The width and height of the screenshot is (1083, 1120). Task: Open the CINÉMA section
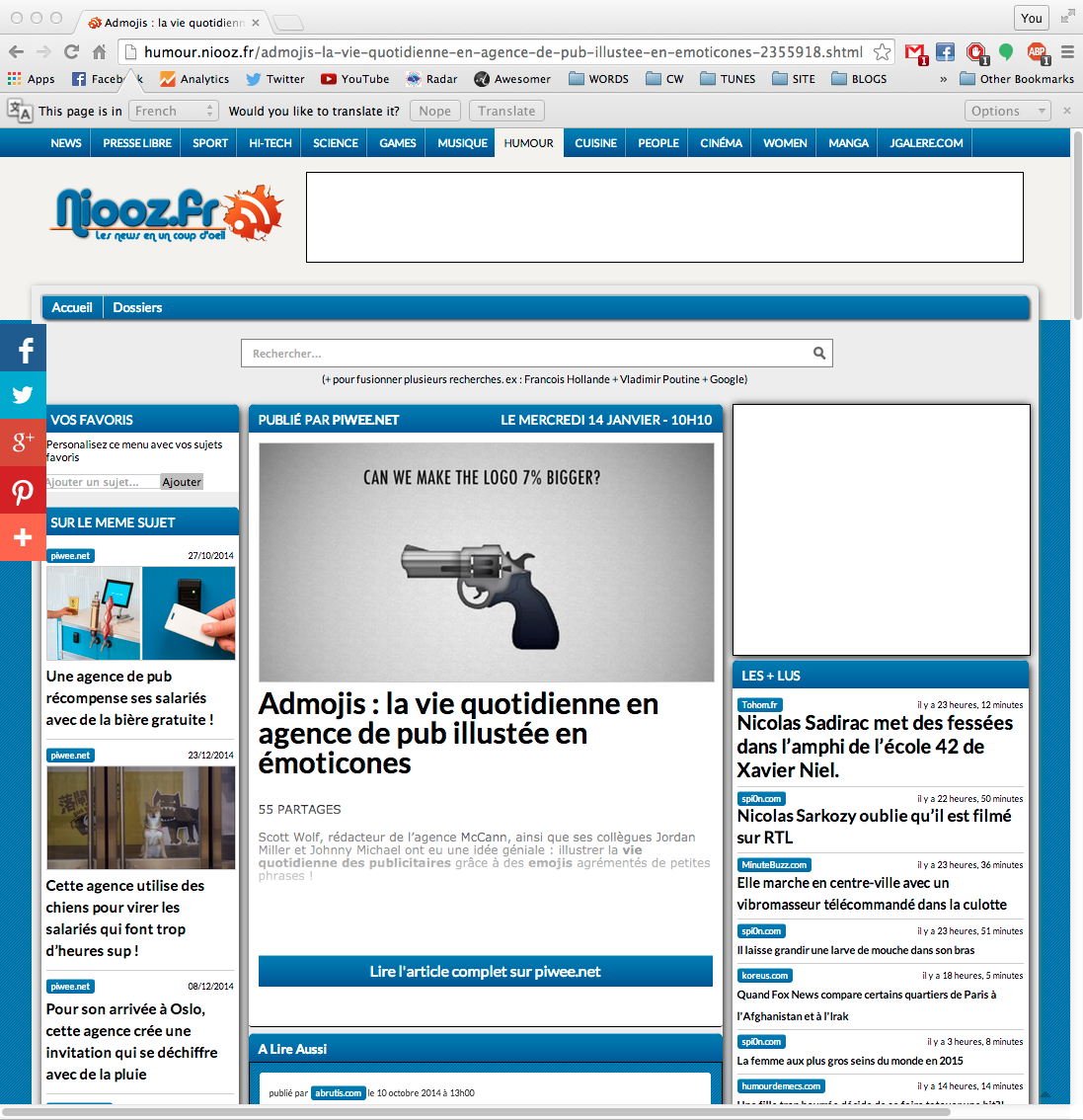721,143
